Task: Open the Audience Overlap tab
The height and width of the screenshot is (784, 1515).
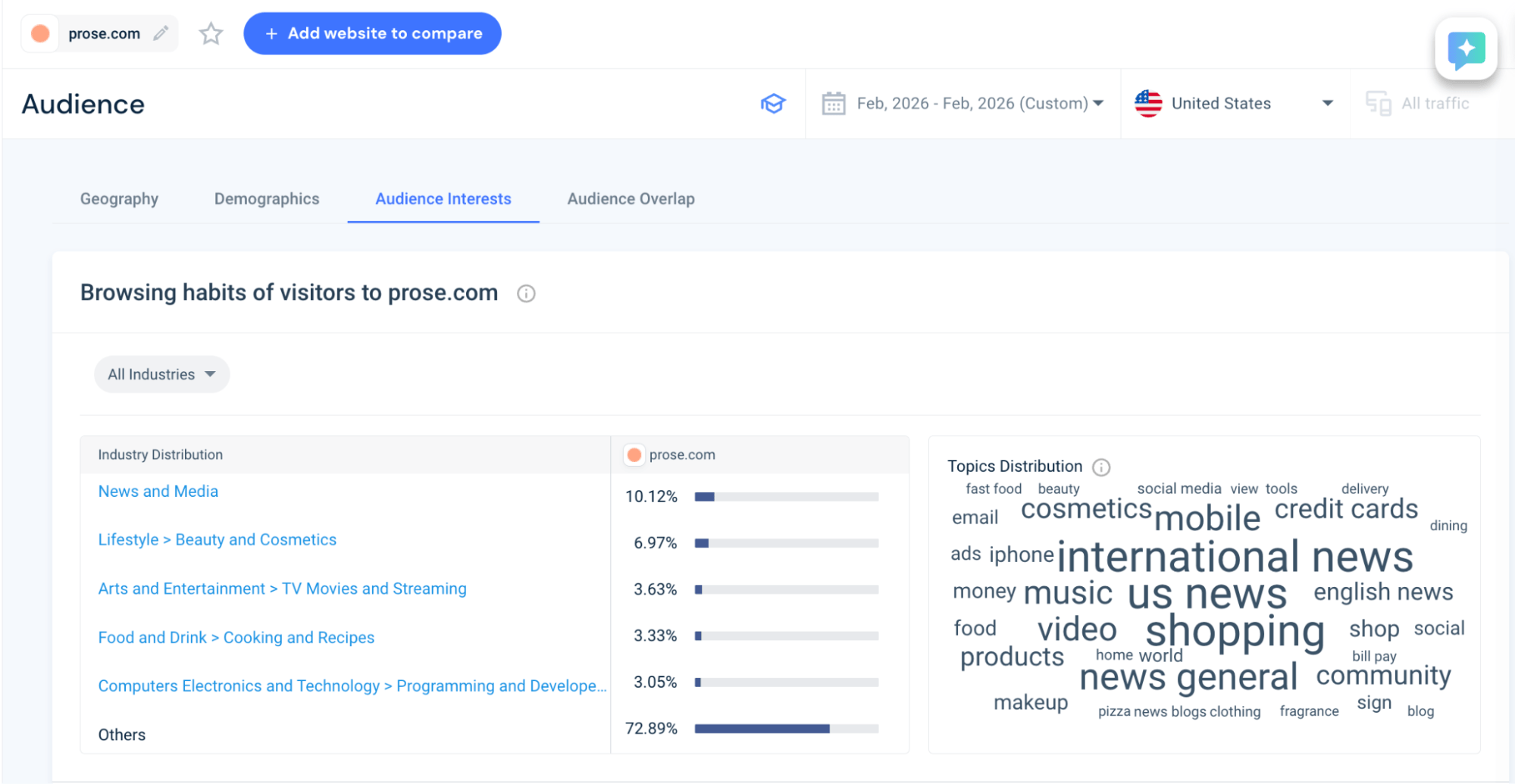Action: click(631, 198)
